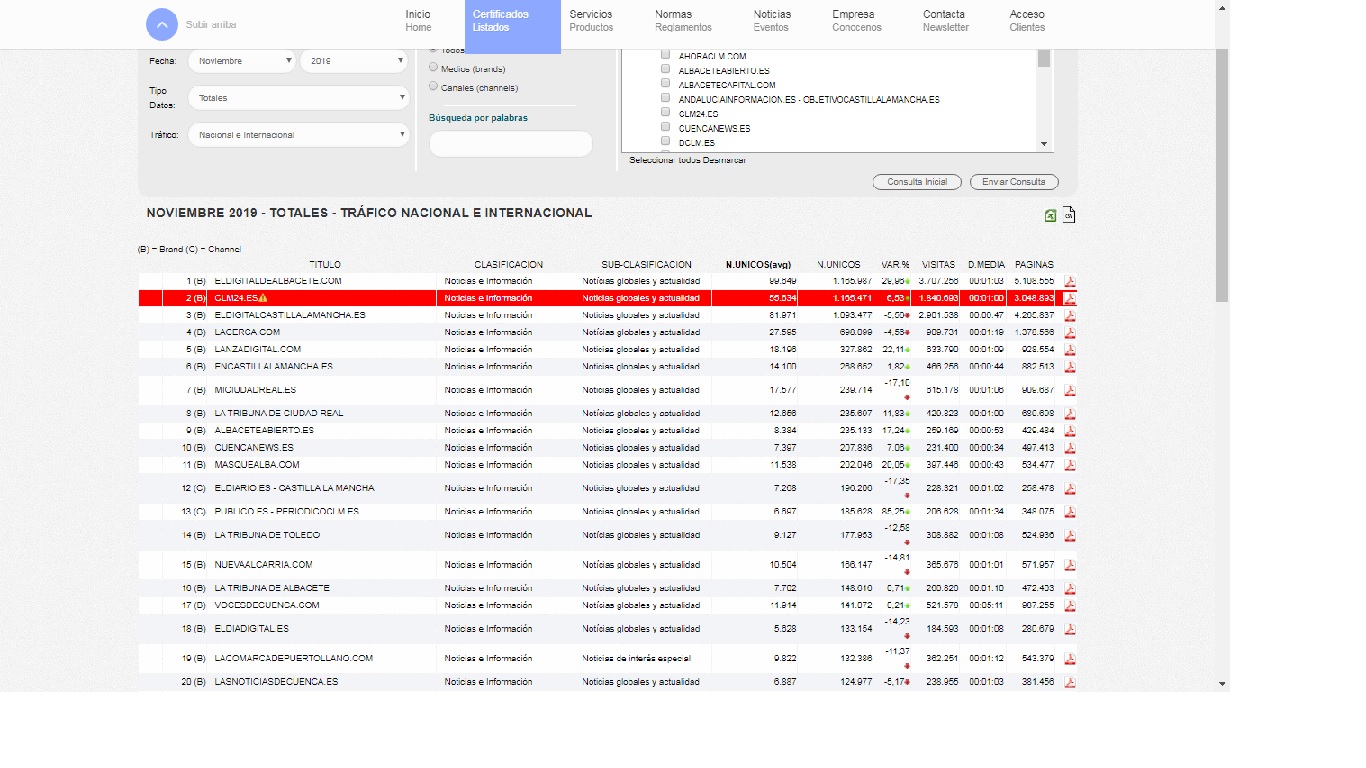Open PDF for NUEVAALCARRIA.COM row

point(1069,565)
